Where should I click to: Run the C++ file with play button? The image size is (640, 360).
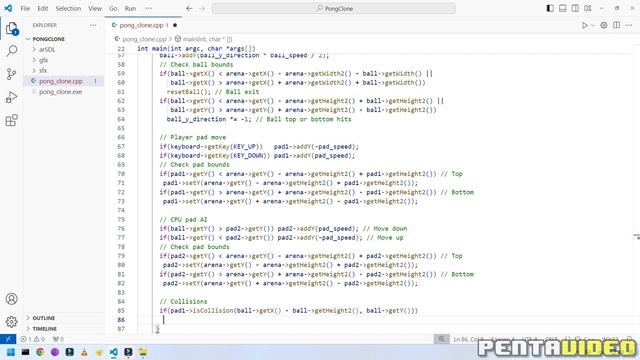point(584,25)
